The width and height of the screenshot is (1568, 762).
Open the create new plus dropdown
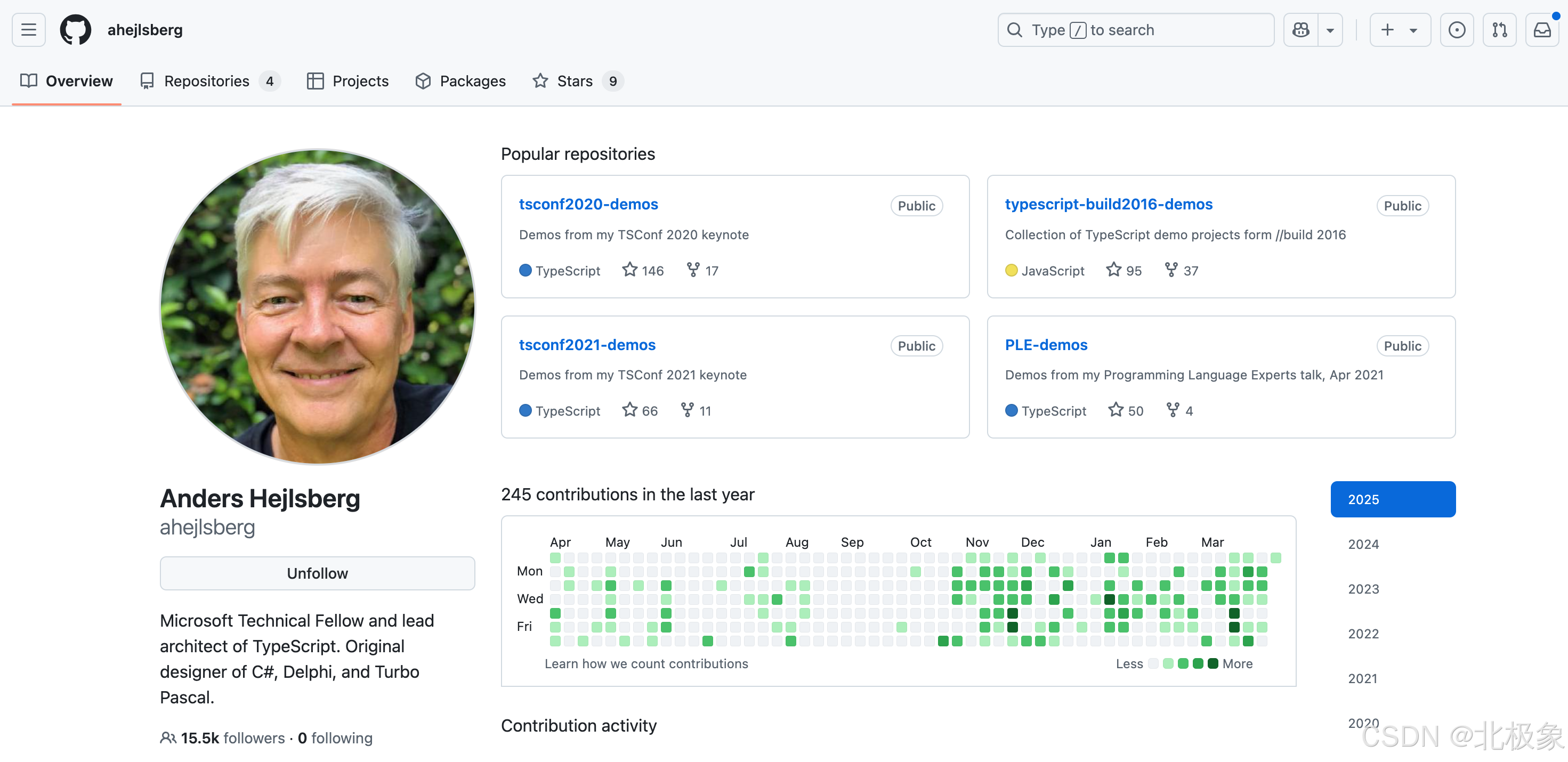click(1400, 30)
